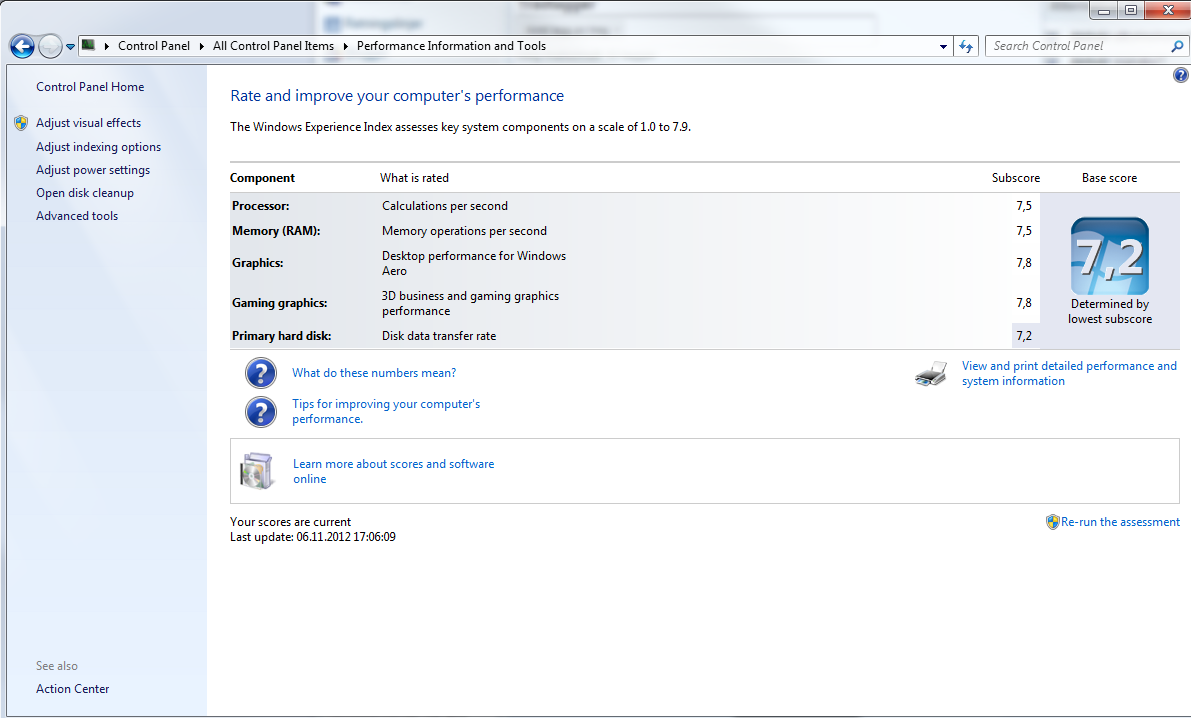The width and height of the screenshot is (1191, 719).
Task: Open What do these numbers mean link
Action: 374,373
